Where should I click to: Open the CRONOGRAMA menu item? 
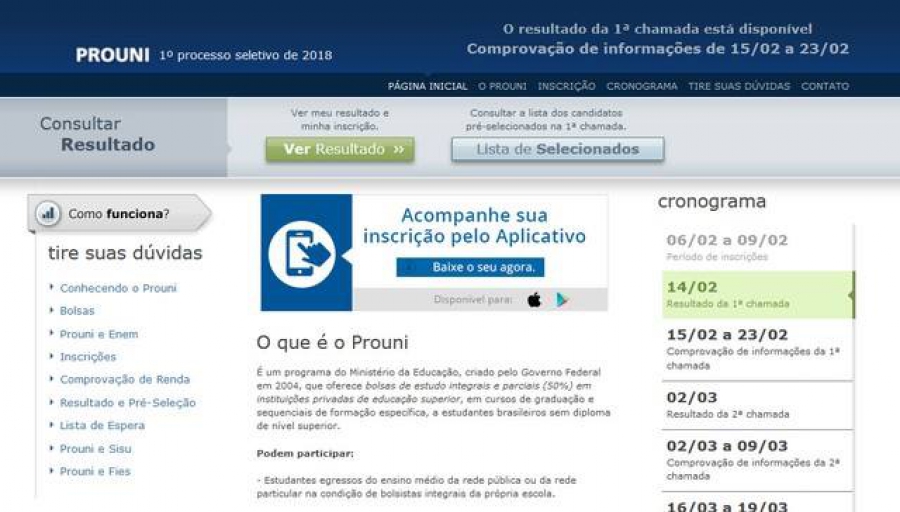(x=642, y=86)
